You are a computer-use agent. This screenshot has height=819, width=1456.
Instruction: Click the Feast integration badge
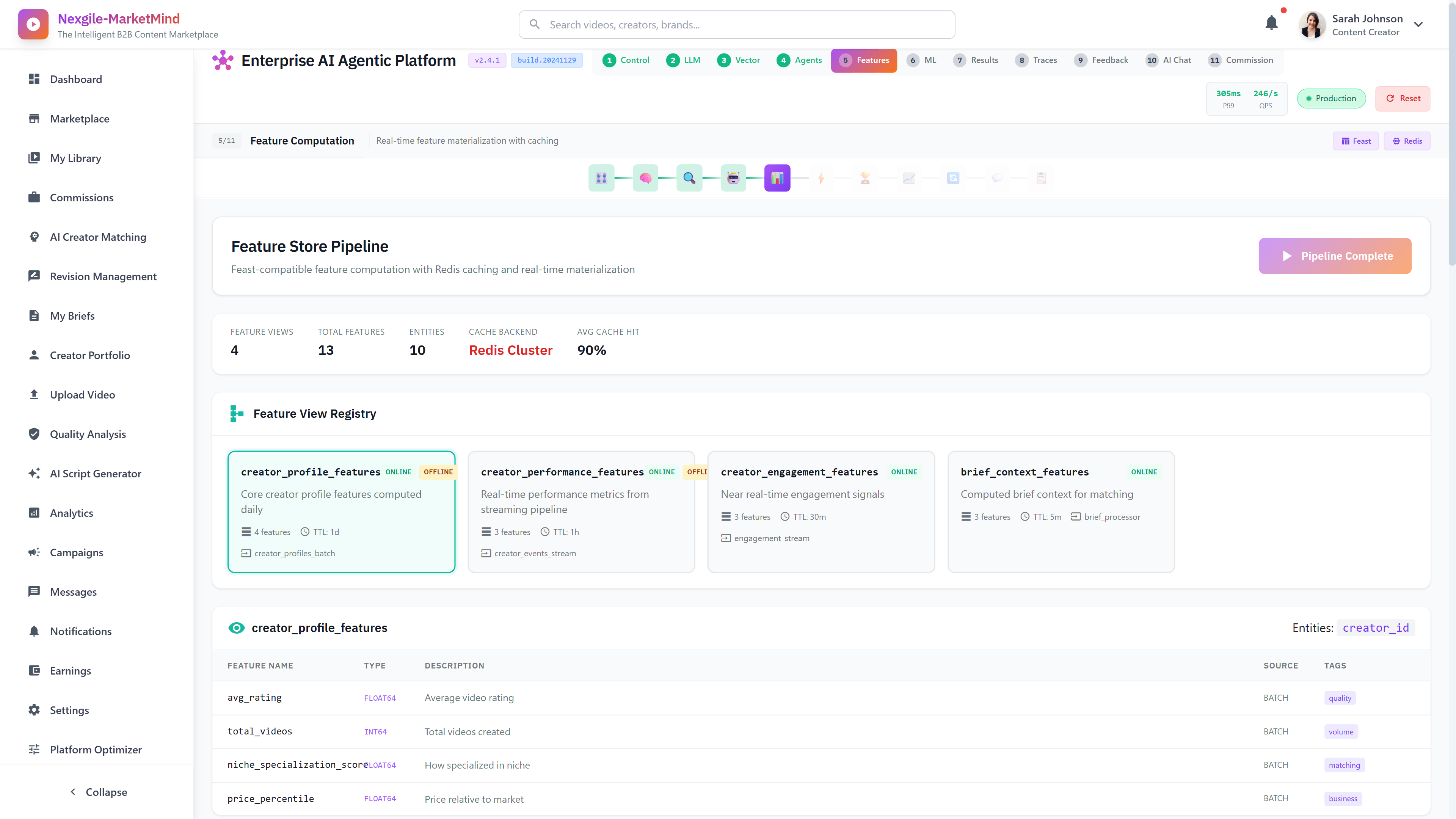(1356, 141)
